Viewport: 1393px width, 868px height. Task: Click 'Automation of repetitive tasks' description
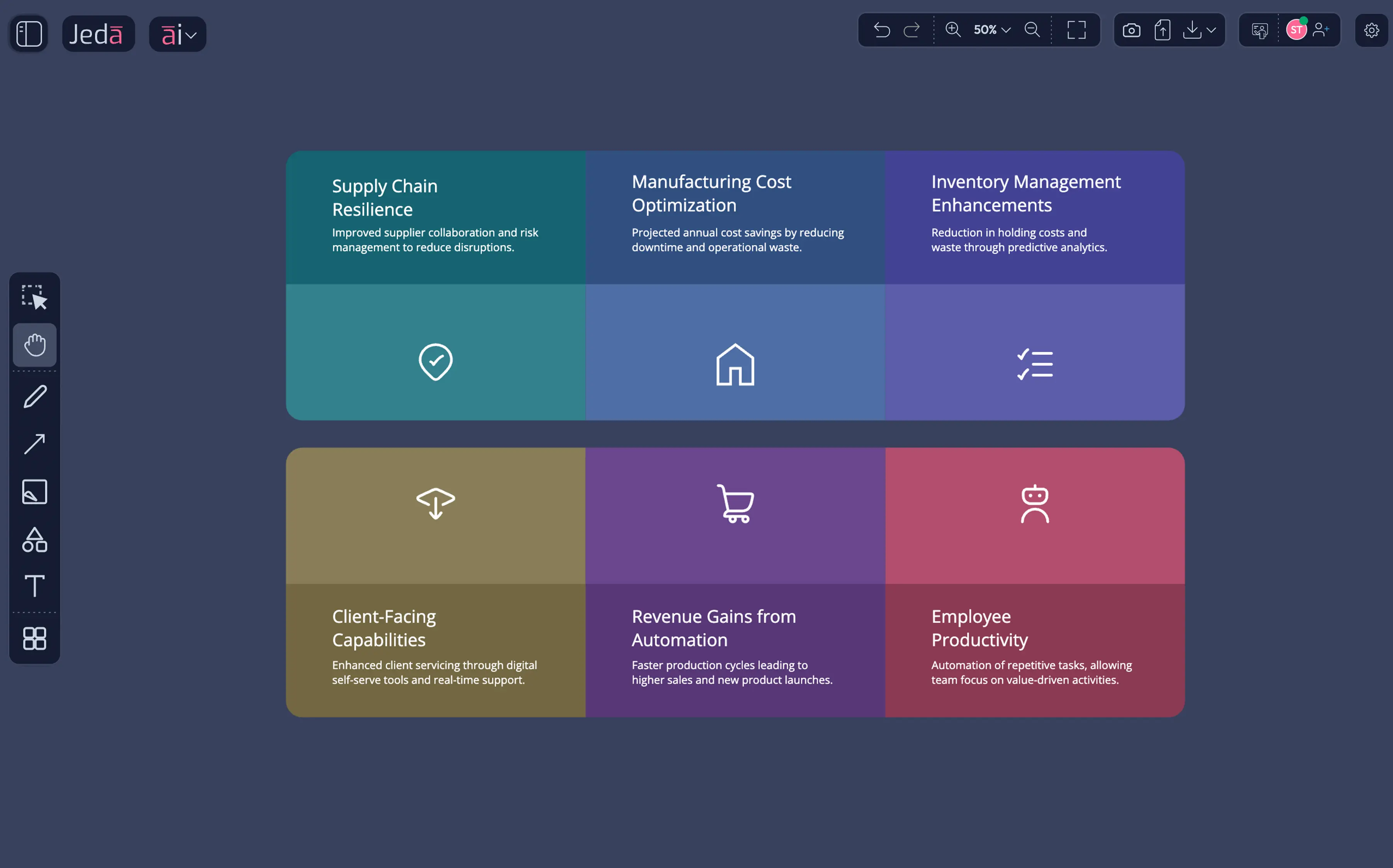[1031, 672]
